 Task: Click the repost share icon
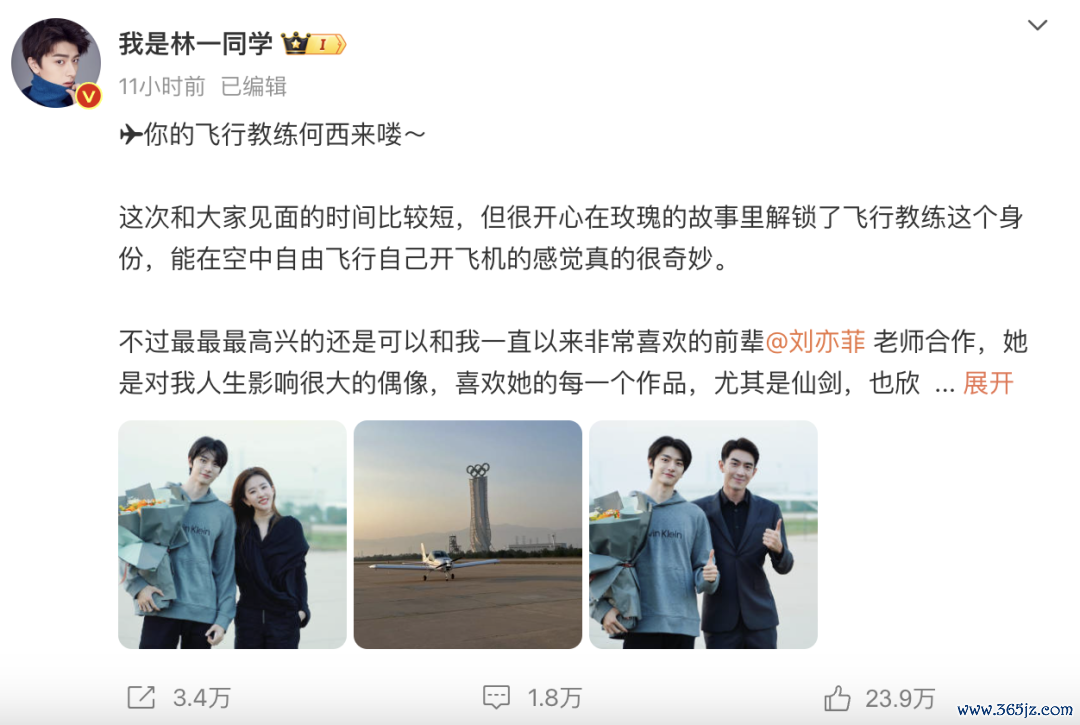141,697
